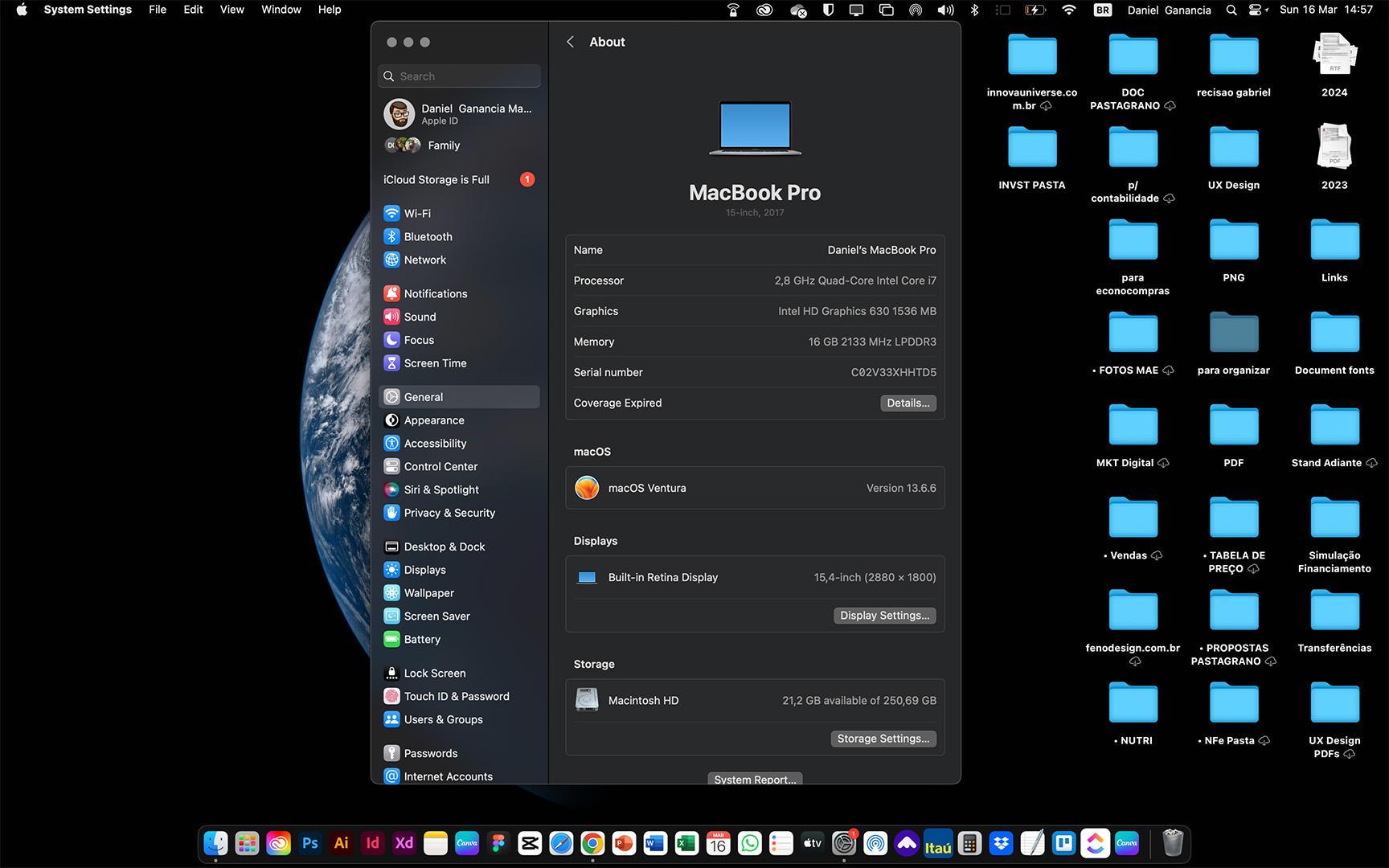Image resolution: width=1389 pixels, height=868 pixels.
Task: Click the BR input source in menu bar
Action: [1103, 10]
